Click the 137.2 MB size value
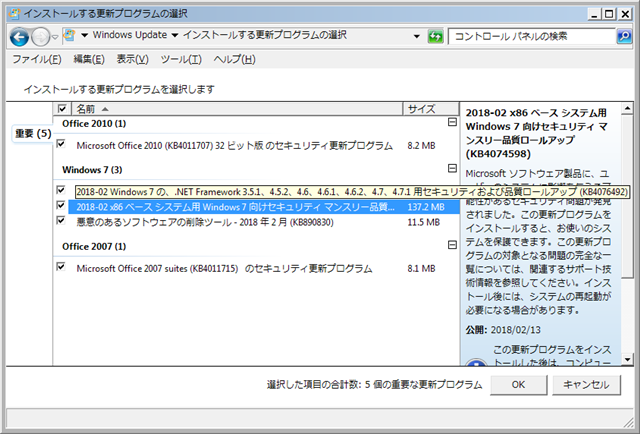 pyautogui.click(x=426, y=207)
